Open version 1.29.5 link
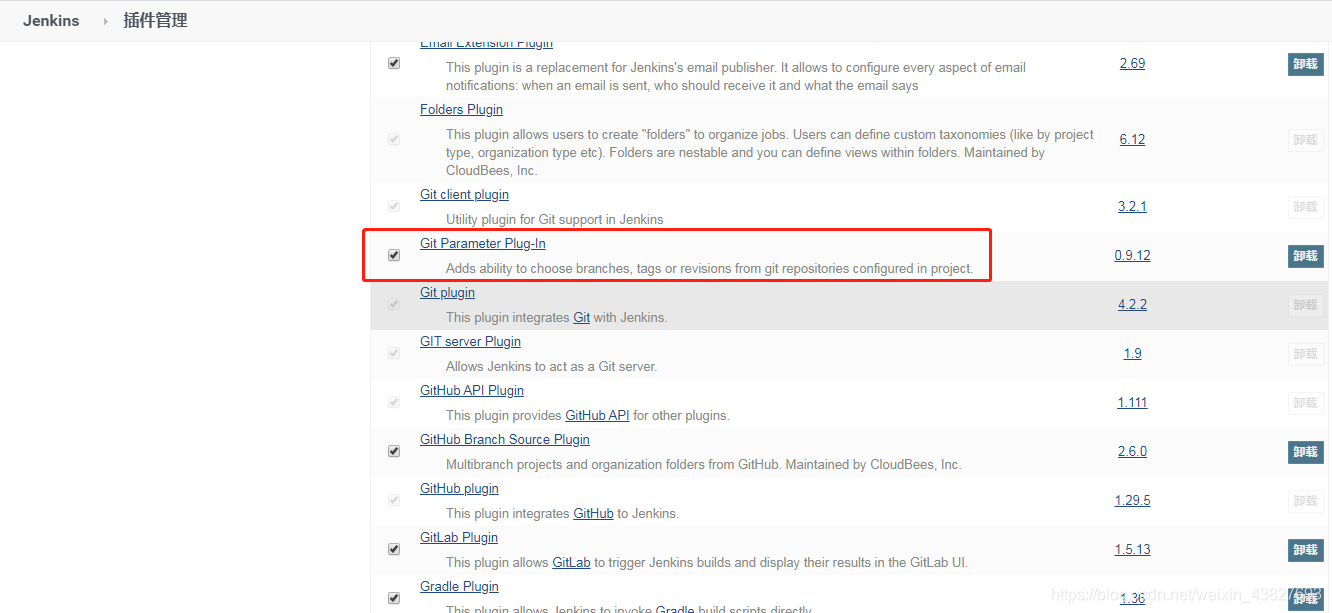Image resolution: width=1332 pixels, height=613 pixels. pos(1132,500)
